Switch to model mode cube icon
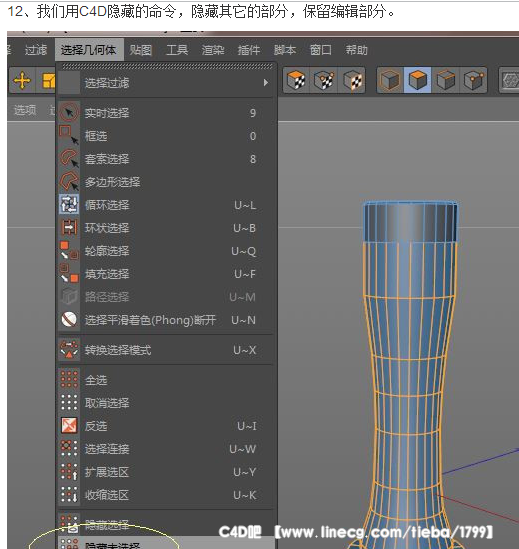Viewport: 519px width, 549px height. 390,80
